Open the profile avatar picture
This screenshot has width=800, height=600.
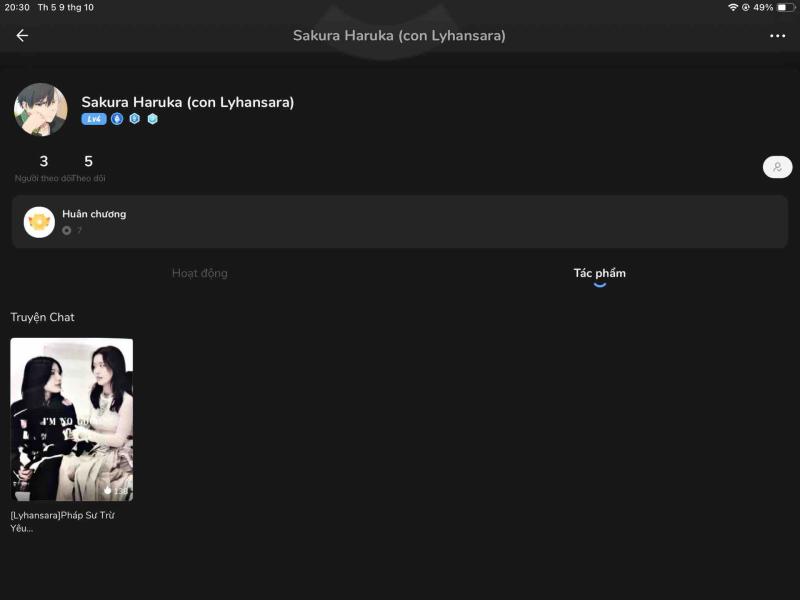[x=41, y=110]
